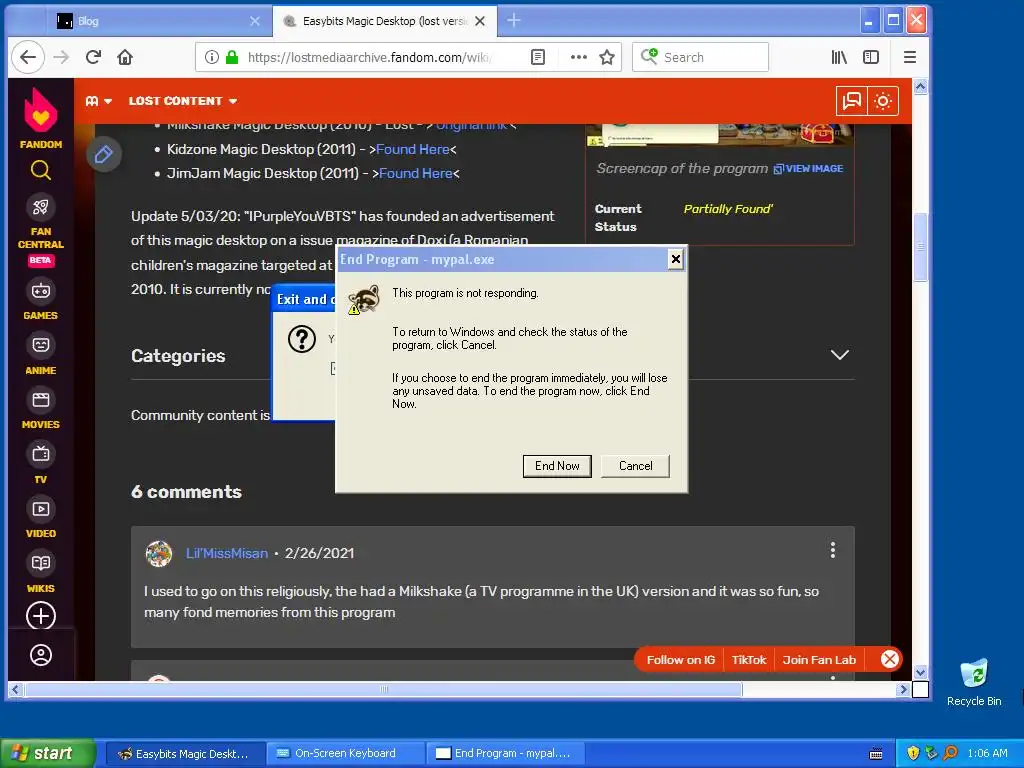Open Fandom sidebar search magnifier

tap(40, 170)
